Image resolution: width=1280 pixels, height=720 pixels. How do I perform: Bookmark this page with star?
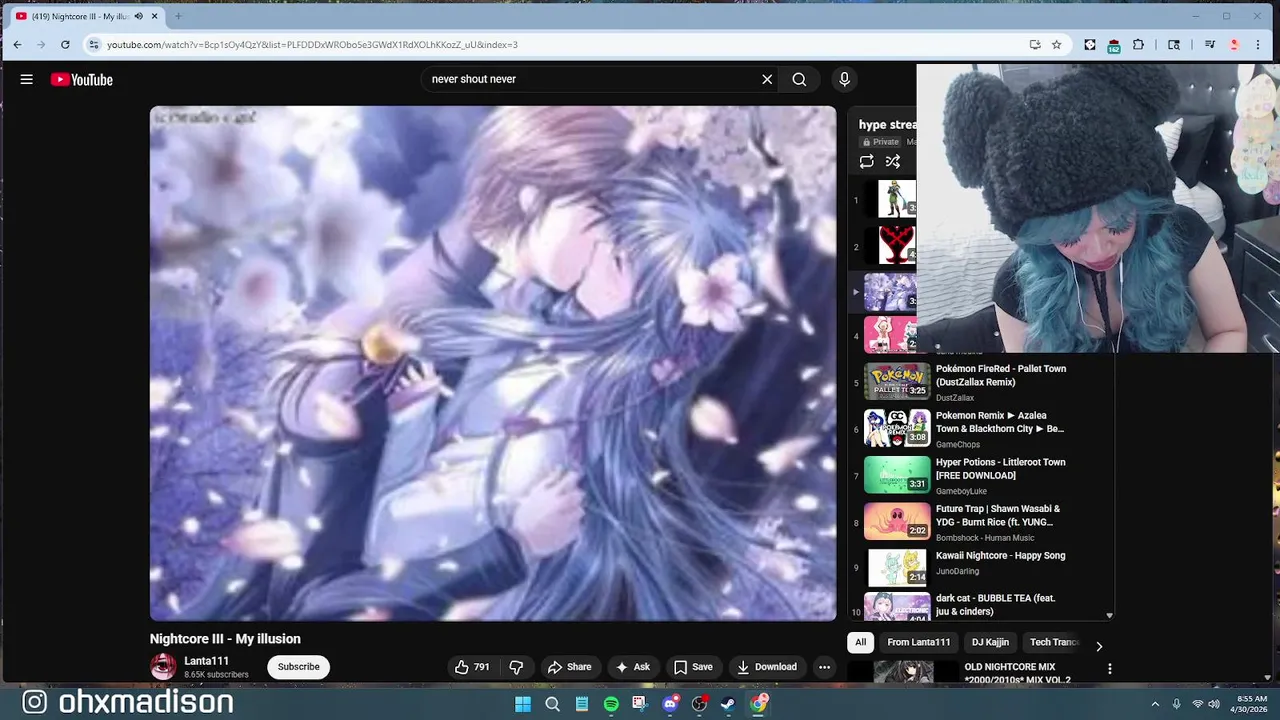pos(1057,44)
